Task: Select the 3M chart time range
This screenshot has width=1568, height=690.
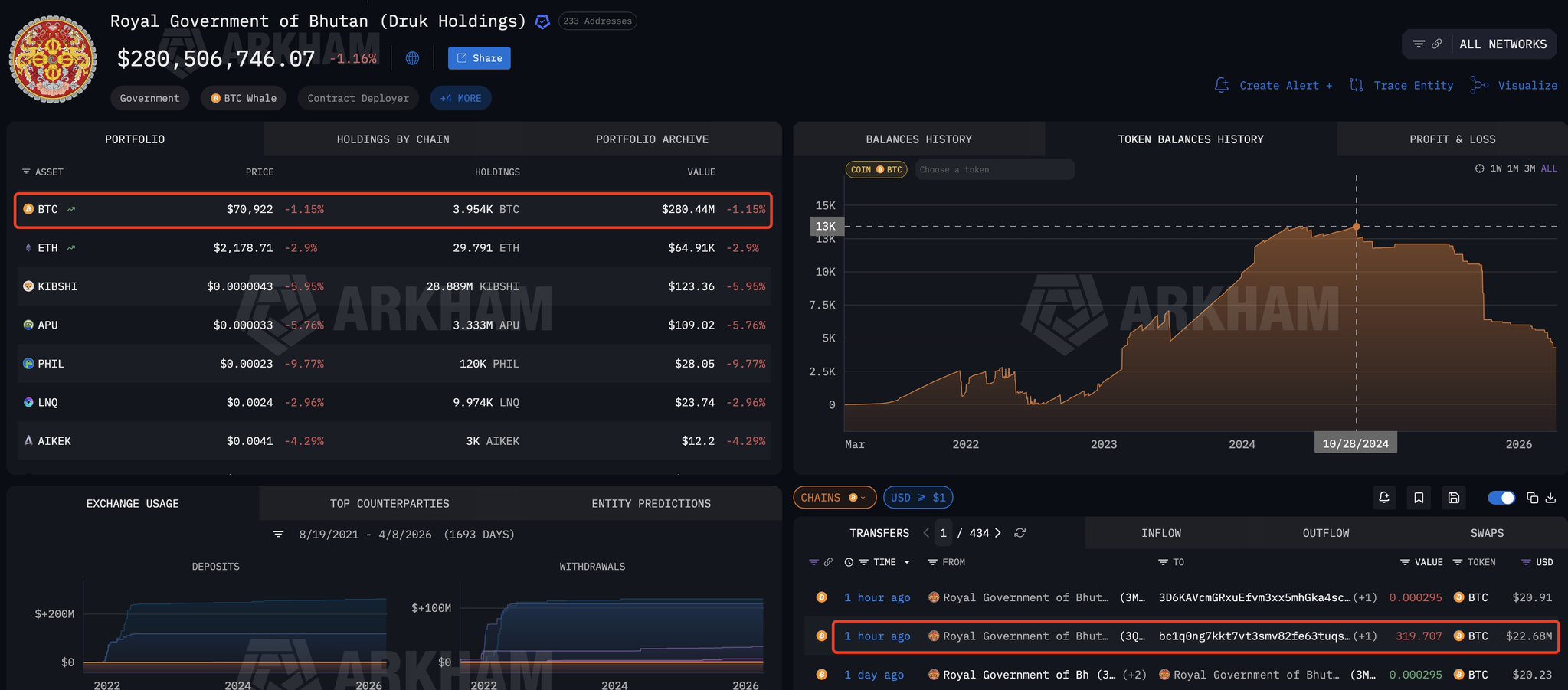Action: [x=1529, y=168]
